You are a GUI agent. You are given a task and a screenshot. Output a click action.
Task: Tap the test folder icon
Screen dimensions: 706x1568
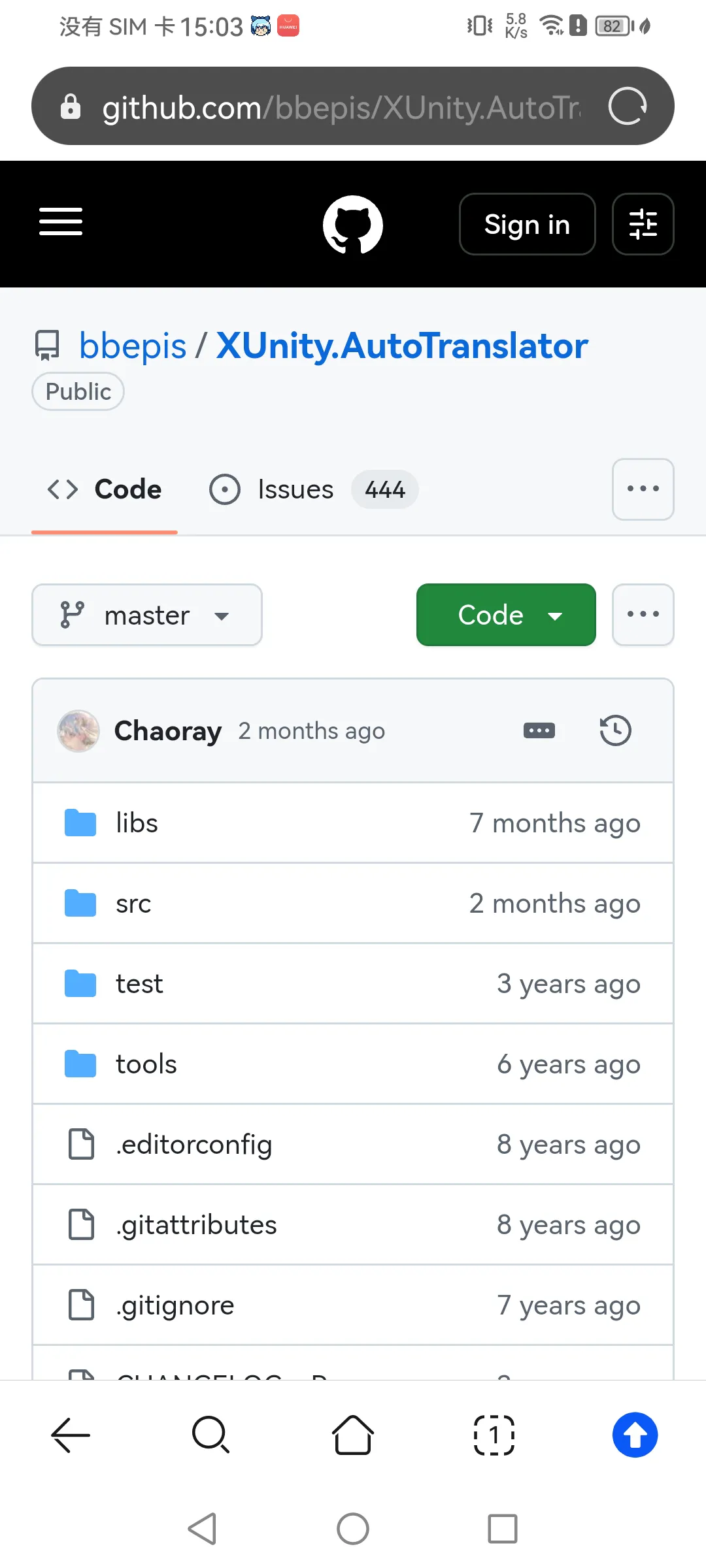[80, 984]
